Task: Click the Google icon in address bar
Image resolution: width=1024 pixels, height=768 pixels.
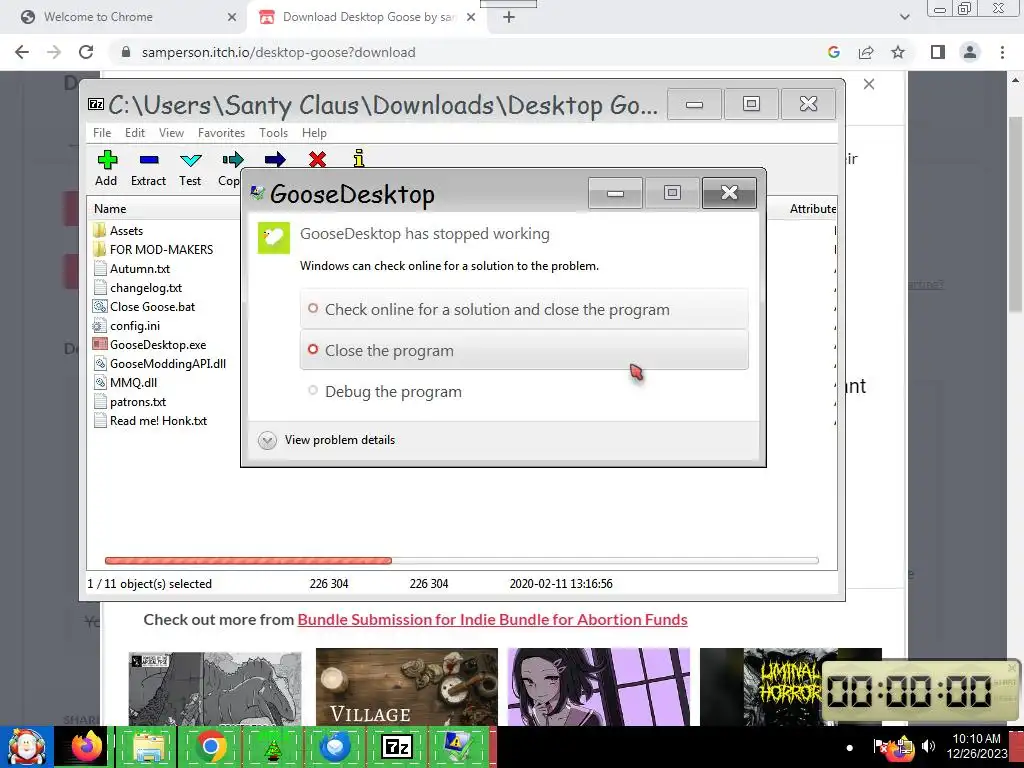Action: click(x=833, y=52)
